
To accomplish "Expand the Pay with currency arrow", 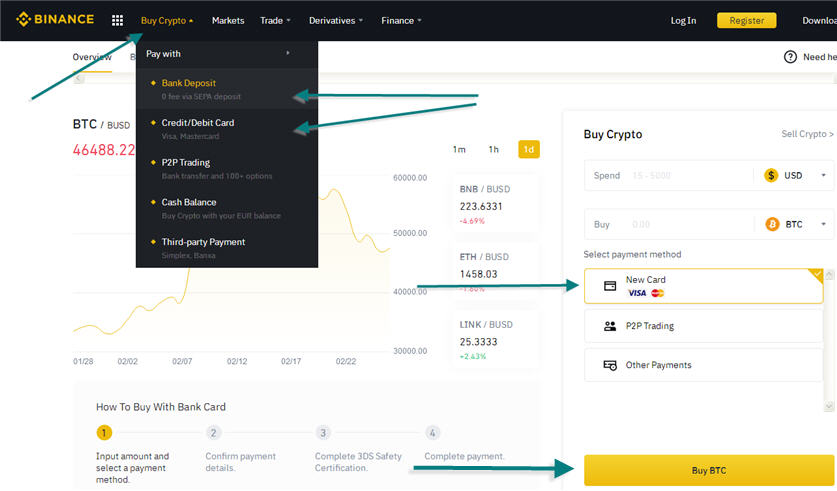I will [288, 53].
